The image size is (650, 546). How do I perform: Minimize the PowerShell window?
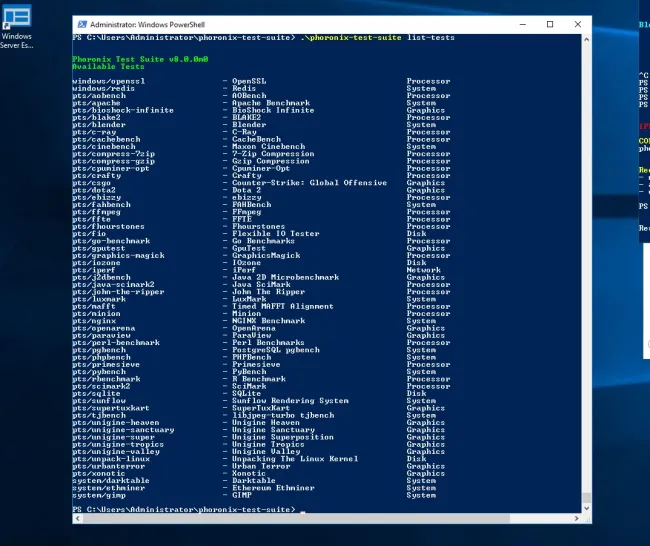(523, 24)
